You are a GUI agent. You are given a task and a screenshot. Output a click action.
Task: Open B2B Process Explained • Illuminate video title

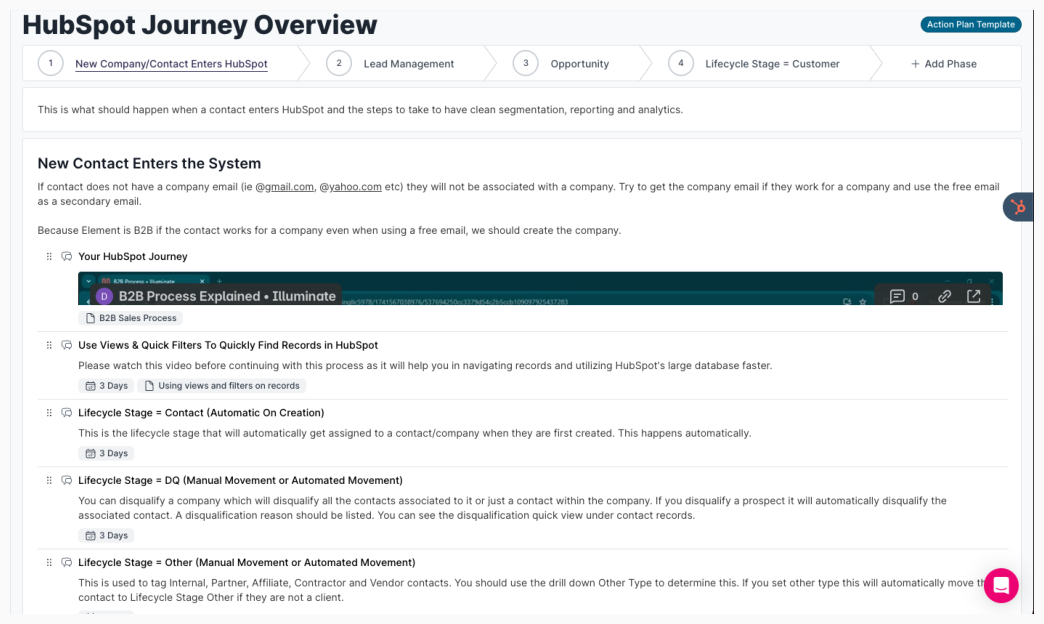227,296
